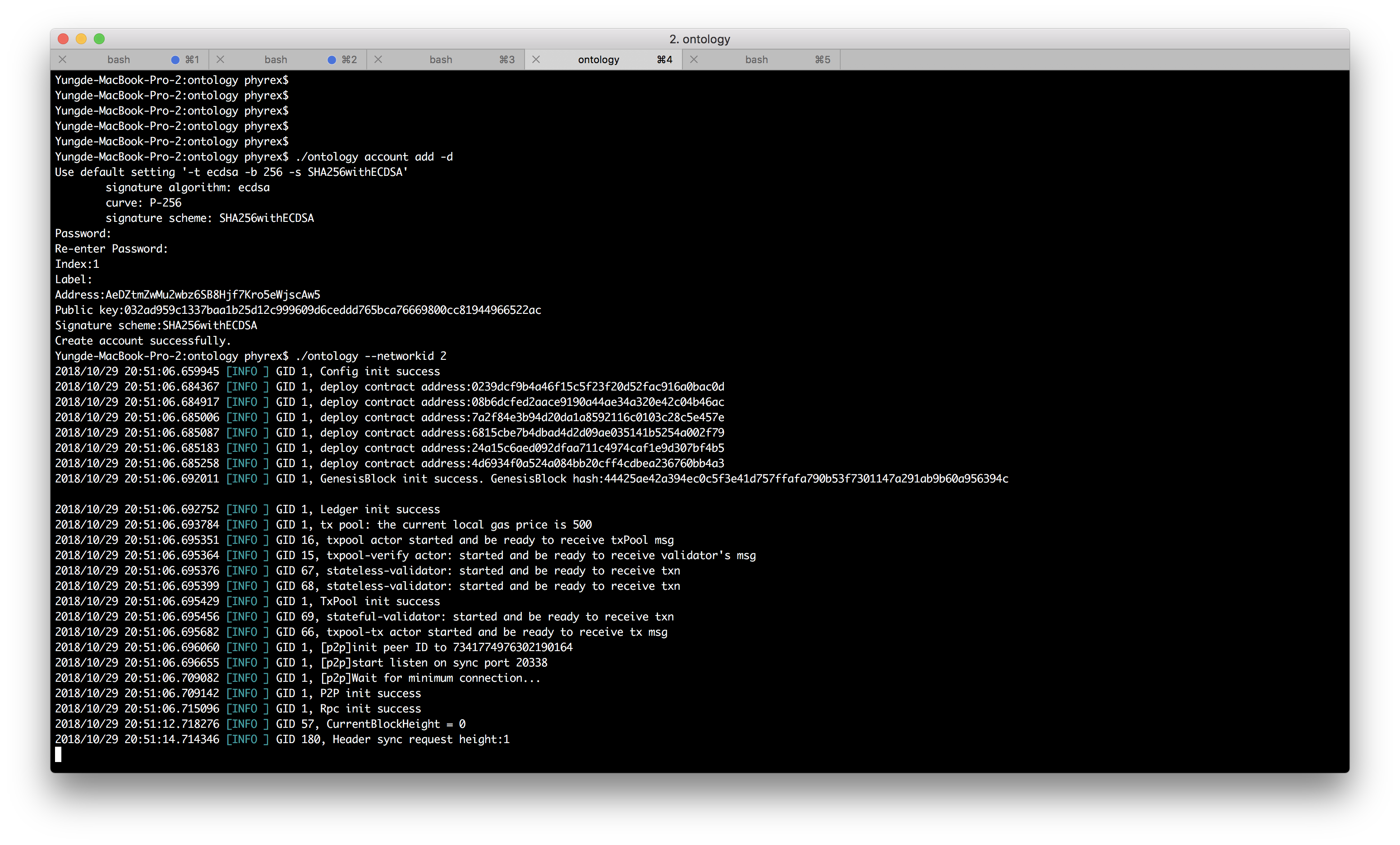Click contract address ending c04b46ac
This screenshot has height=845, width=1400.
click(x=598, y=402)
